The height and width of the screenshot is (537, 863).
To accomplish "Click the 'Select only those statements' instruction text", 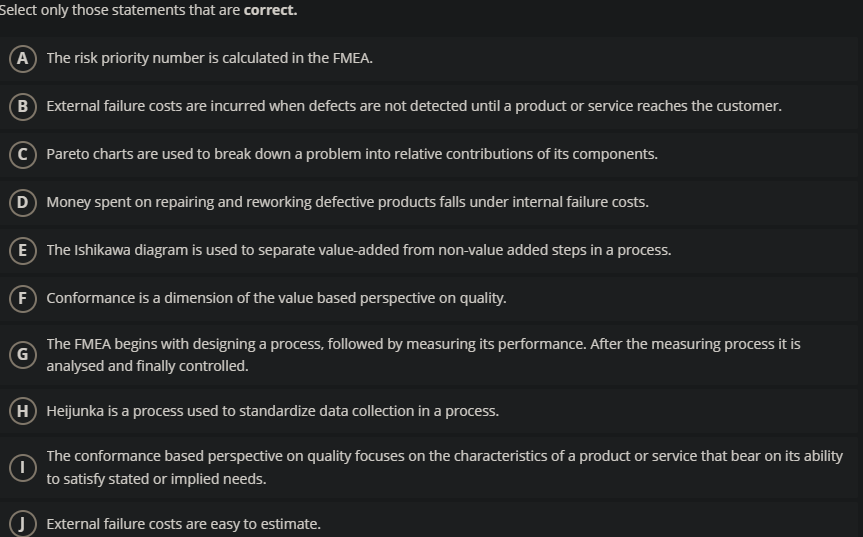I will pyautogui.click(x=148, y=10).
